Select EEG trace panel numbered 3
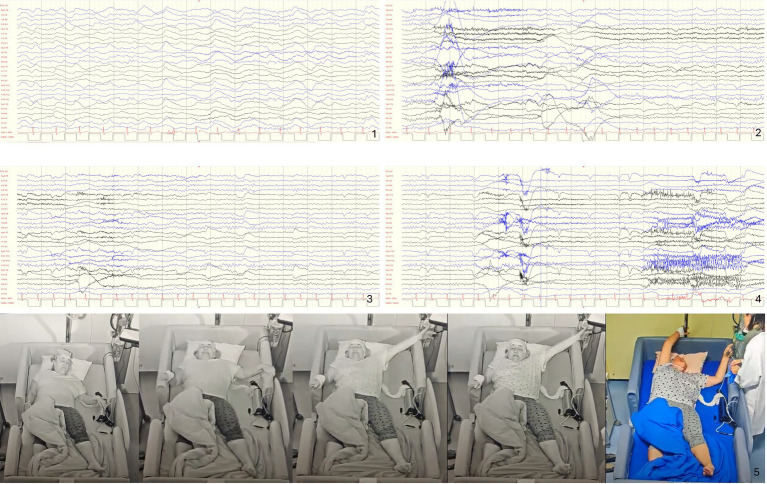767x484 pixels. tap(191, 237)
